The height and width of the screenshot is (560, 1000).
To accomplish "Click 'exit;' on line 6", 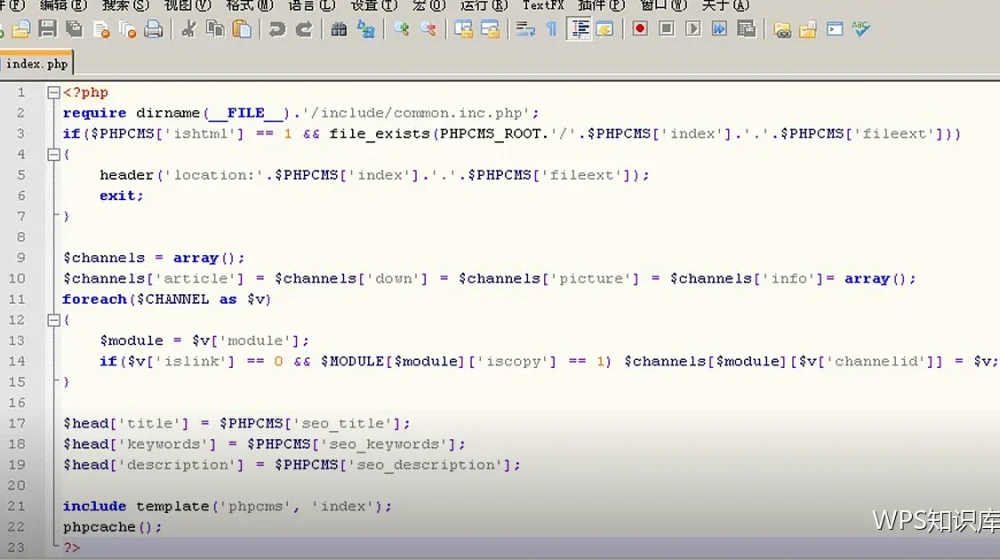I will tap(122, 196).
